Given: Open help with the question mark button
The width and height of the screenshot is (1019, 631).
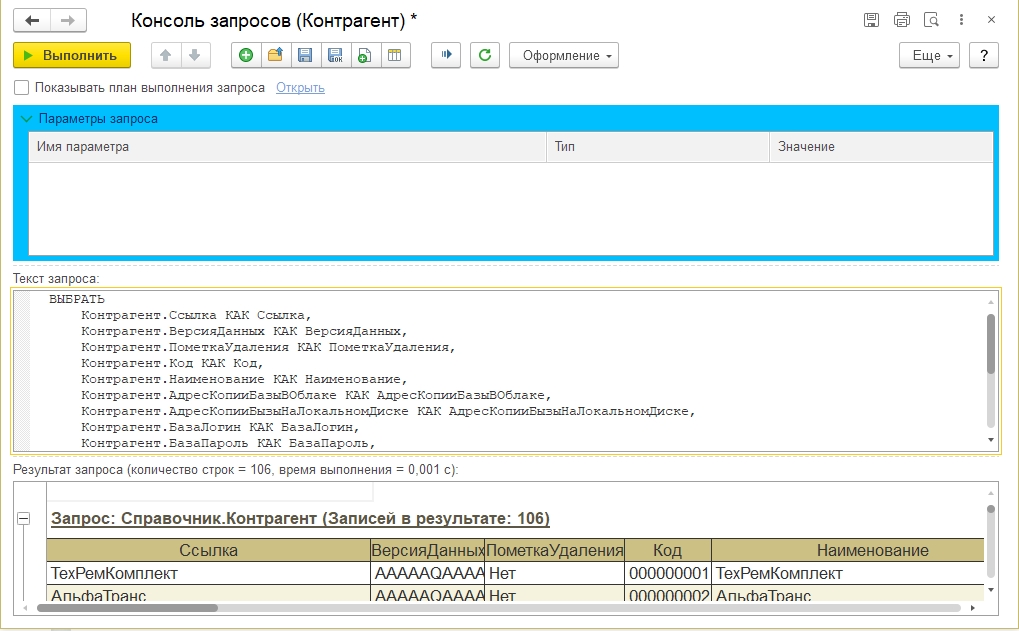Looking at the screenshot, I should pyautogui.click(x=984, y=55).
